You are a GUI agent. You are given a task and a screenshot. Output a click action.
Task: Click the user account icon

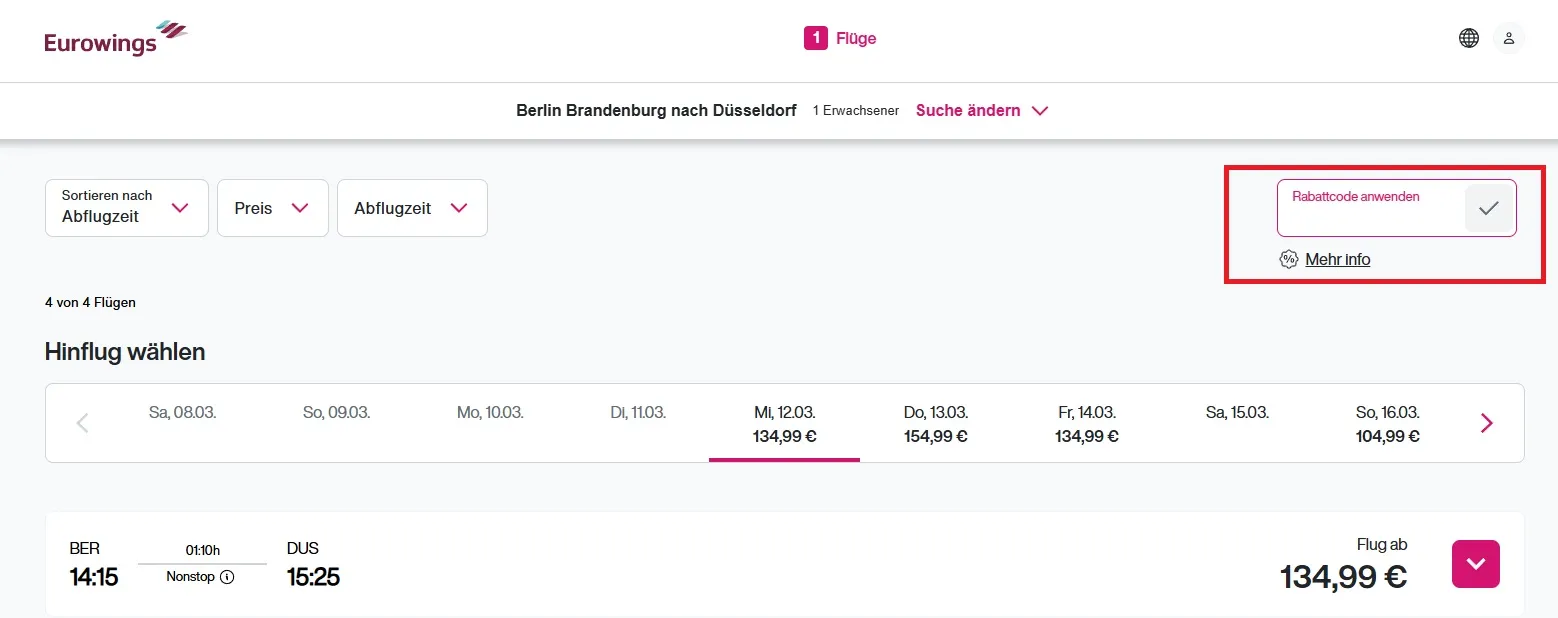tap(1509, 37)
